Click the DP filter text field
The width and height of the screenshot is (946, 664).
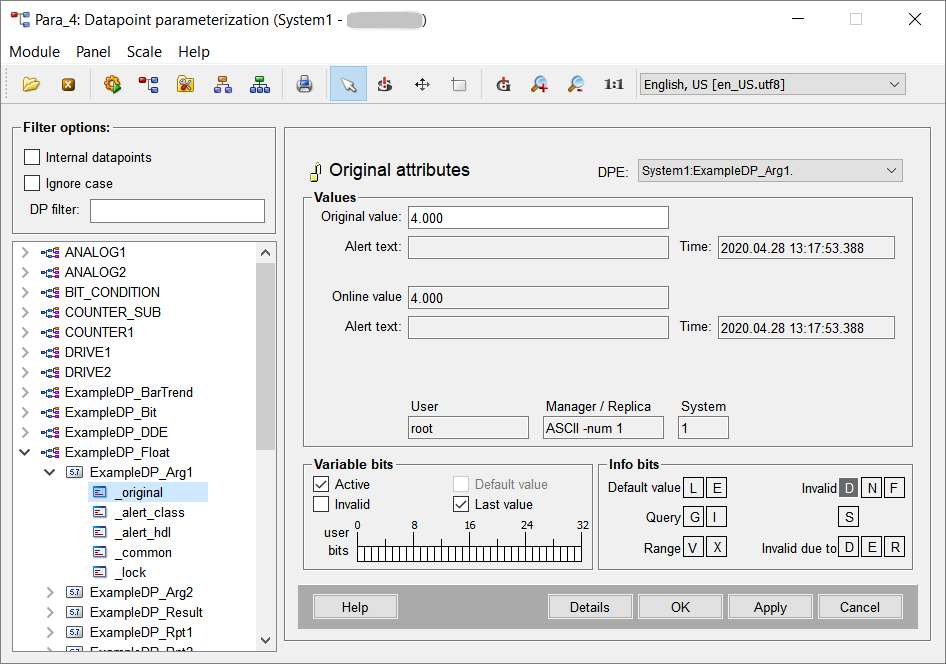(x=177, y=210)
